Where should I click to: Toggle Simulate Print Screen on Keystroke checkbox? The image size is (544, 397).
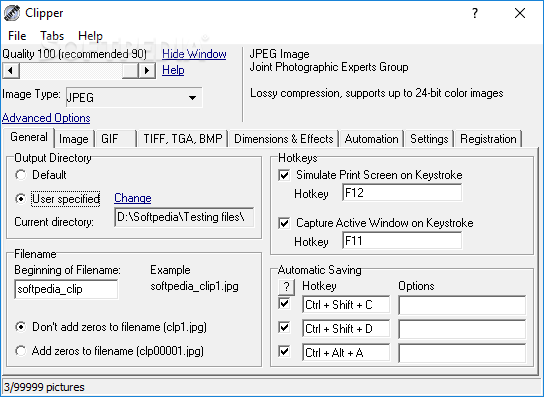[284, 175]
